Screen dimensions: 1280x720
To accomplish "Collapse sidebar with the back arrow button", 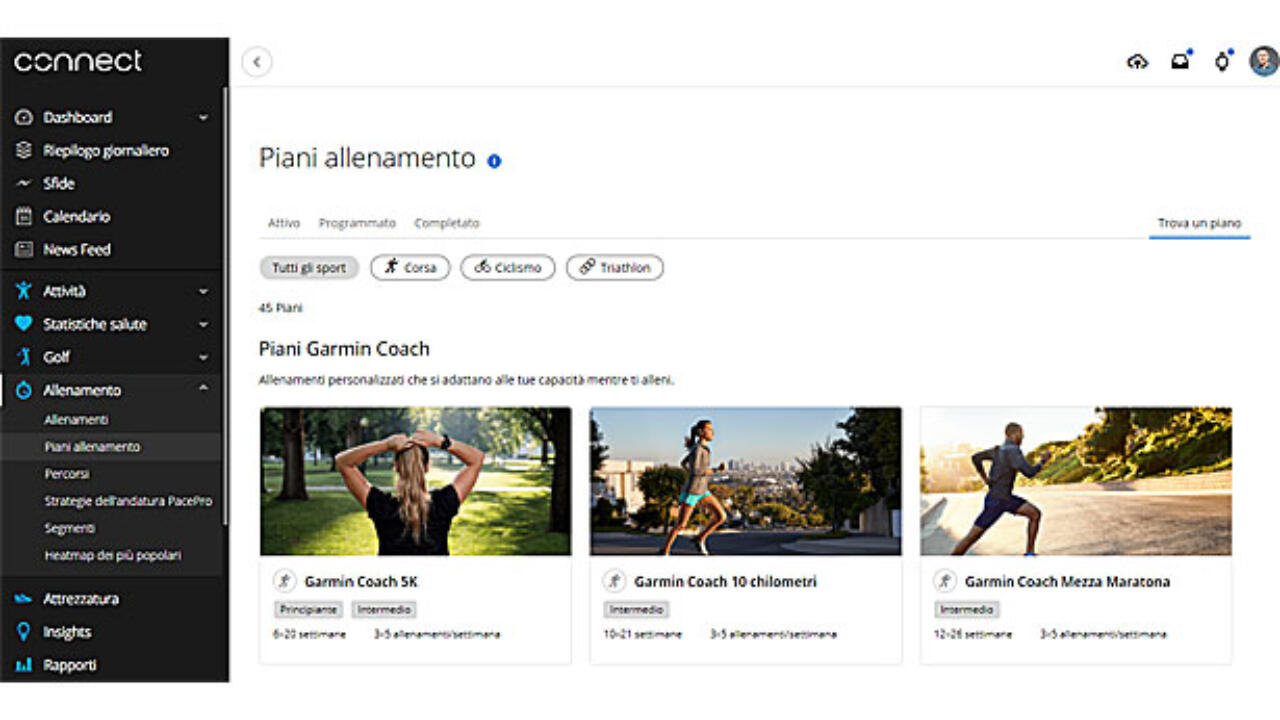I will [x=257, y=62].
